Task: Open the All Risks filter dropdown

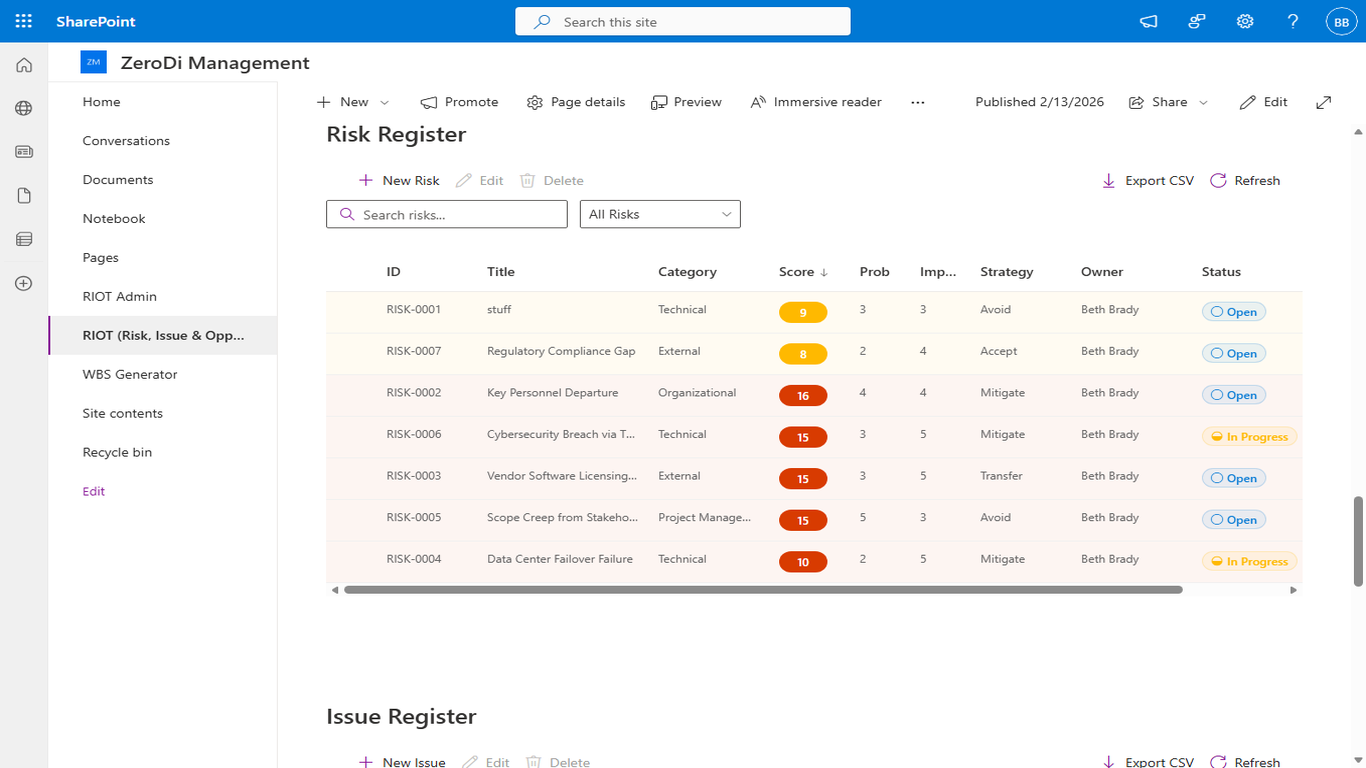Action: [x=660, y=214]
